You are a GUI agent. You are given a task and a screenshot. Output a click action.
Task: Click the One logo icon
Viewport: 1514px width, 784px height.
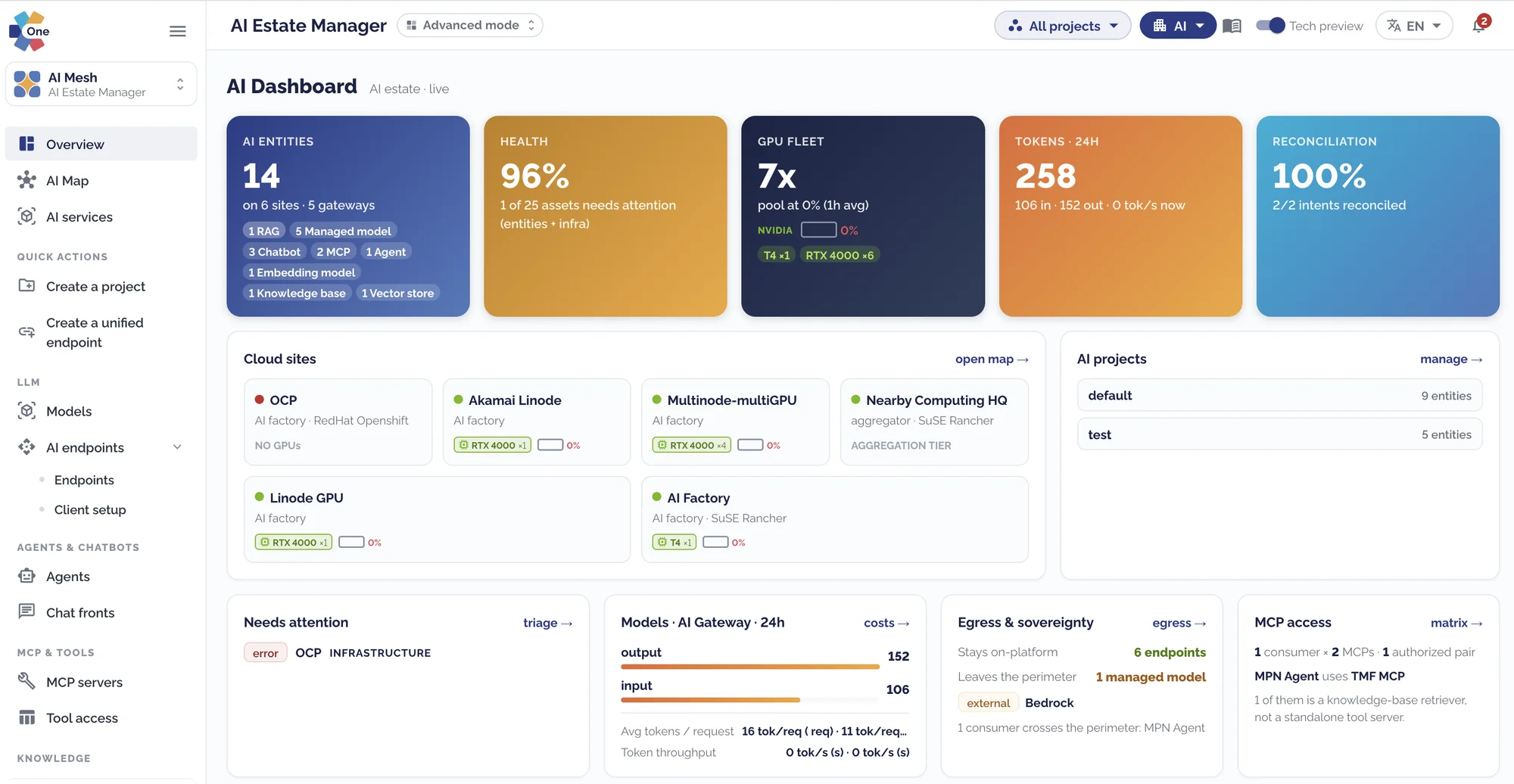pyautogui.click(x=29, y=31)
